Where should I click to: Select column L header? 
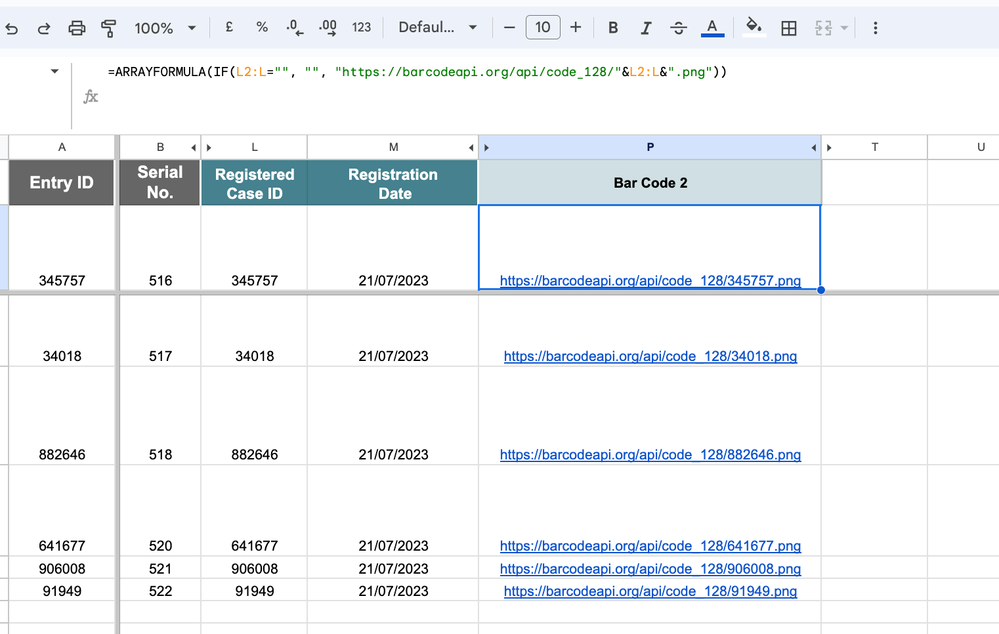click(254, 147)
